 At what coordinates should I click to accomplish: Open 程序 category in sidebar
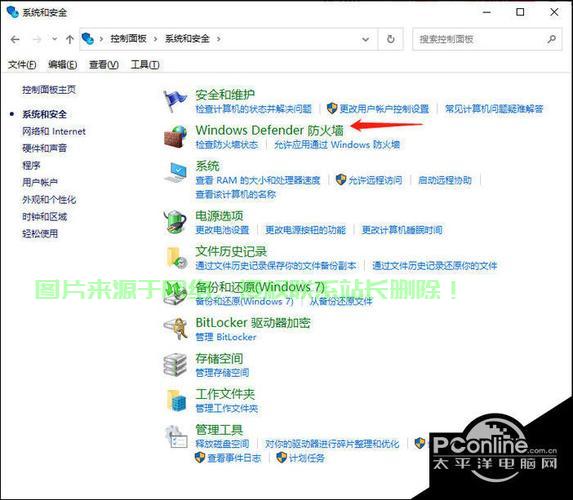(31, 165)
